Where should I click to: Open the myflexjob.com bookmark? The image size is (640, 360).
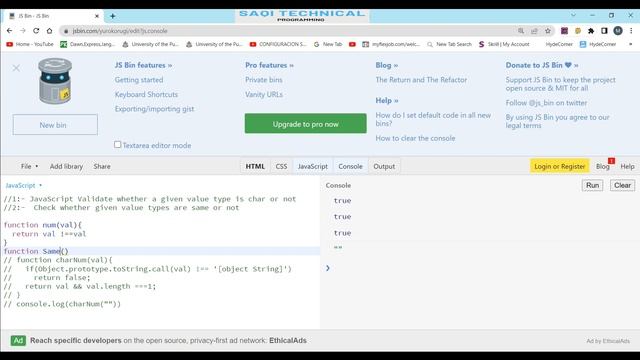pos(391,44)
